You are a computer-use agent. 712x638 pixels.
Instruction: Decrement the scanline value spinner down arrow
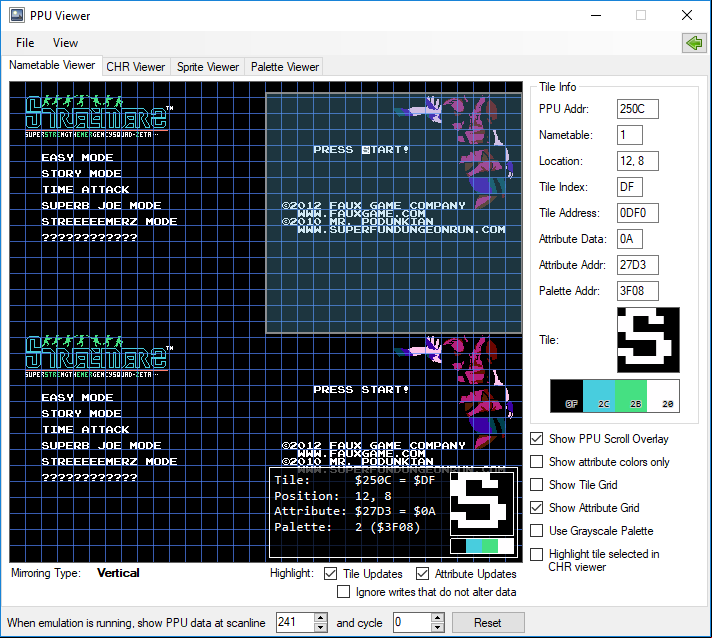[321, 627]
